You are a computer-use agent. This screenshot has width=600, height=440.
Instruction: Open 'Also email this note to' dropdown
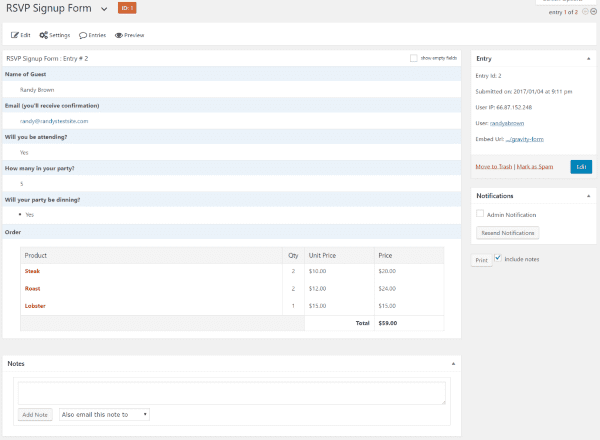pos(104,415)
